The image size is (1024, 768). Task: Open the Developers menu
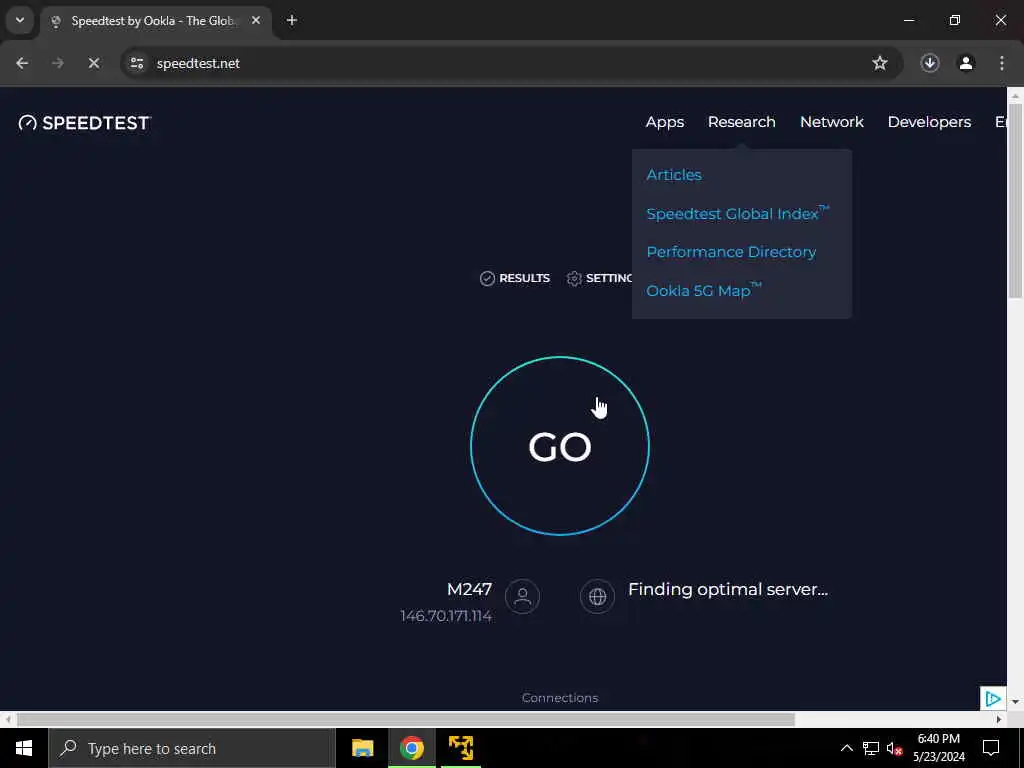coord(929,122)
